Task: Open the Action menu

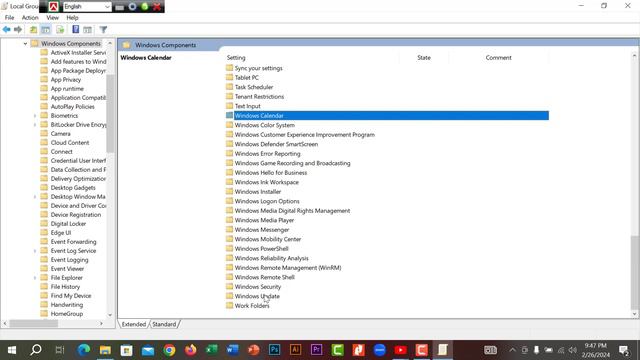Action: [x=30, y=18]
